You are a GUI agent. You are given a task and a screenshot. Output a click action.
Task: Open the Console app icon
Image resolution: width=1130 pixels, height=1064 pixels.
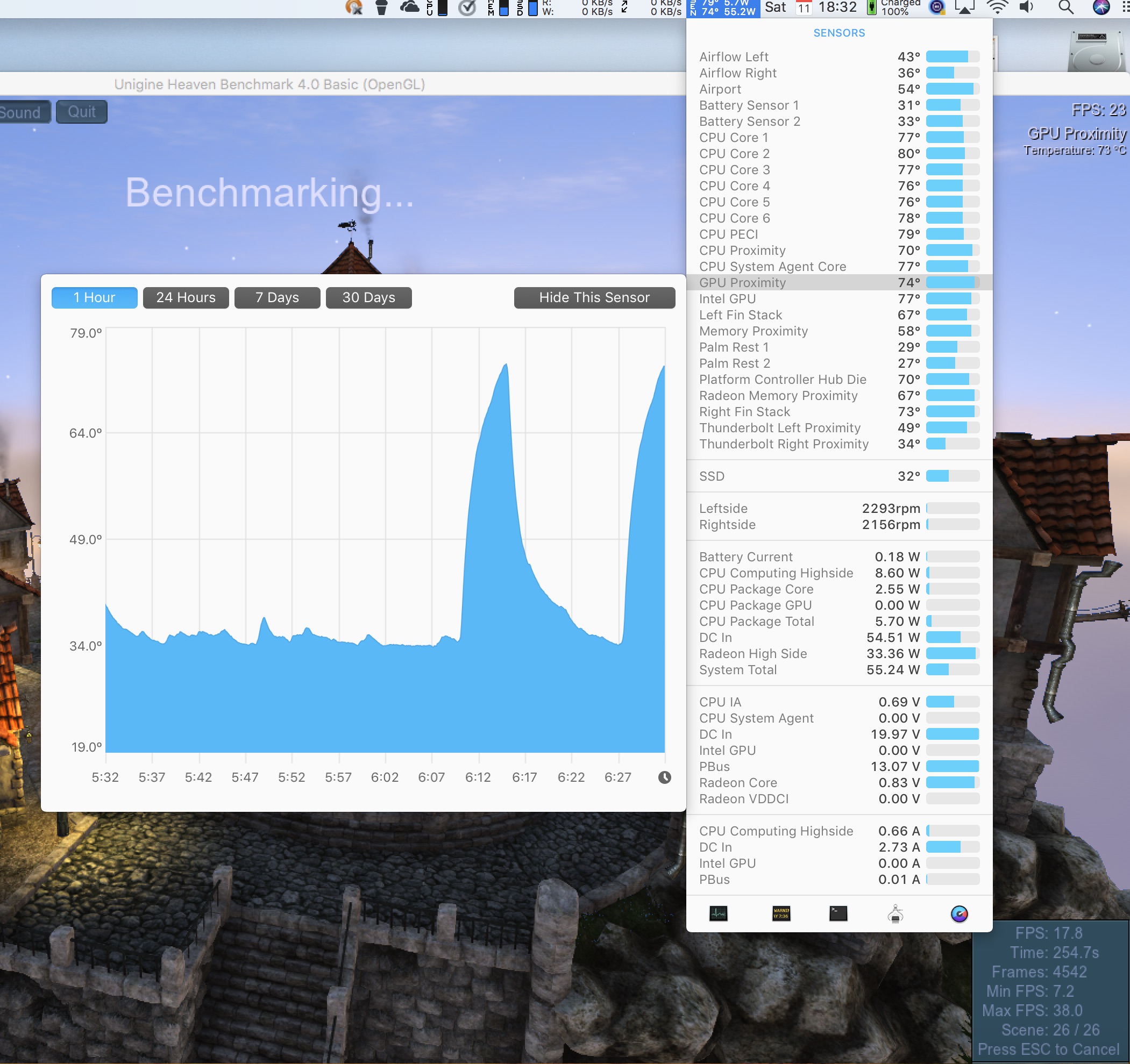coord(781,913)
